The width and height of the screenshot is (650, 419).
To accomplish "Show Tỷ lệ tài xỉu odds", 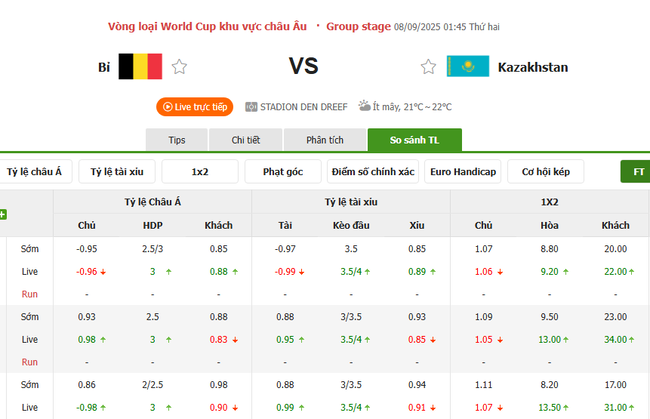I will [116, 172].
